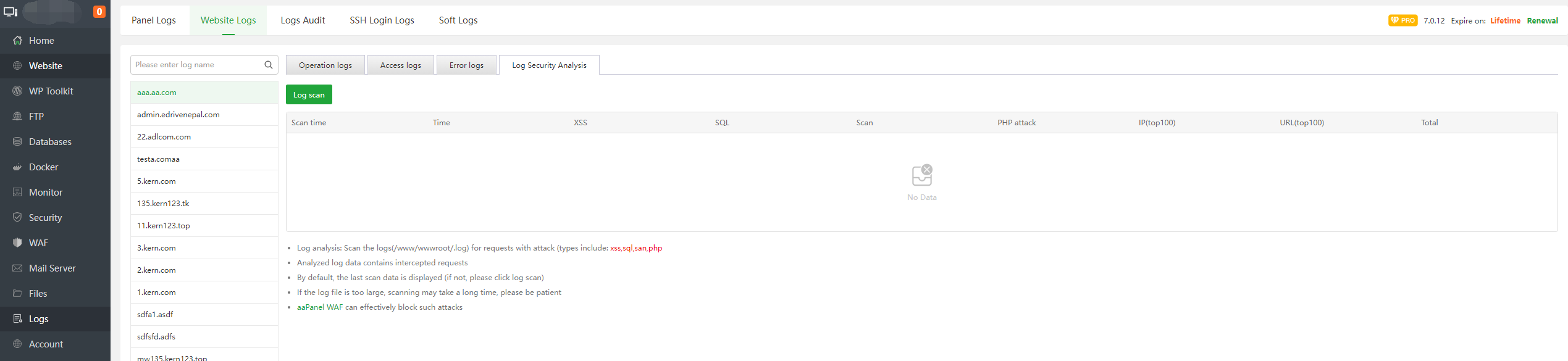Viewport: 1568px width, 361px height.
Task: Click the XSS column header
Action: (581, 123)
